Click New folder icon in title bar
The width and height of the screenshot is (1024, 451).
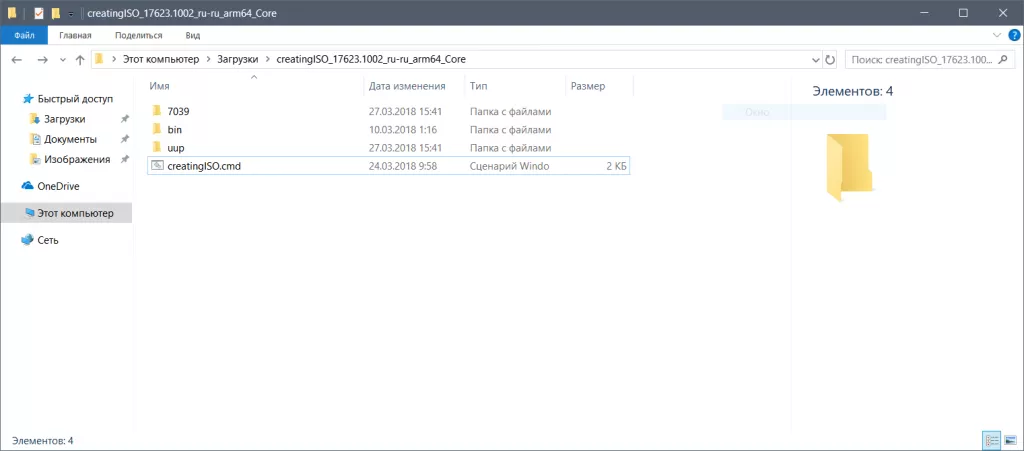click(x=56, y=13)
